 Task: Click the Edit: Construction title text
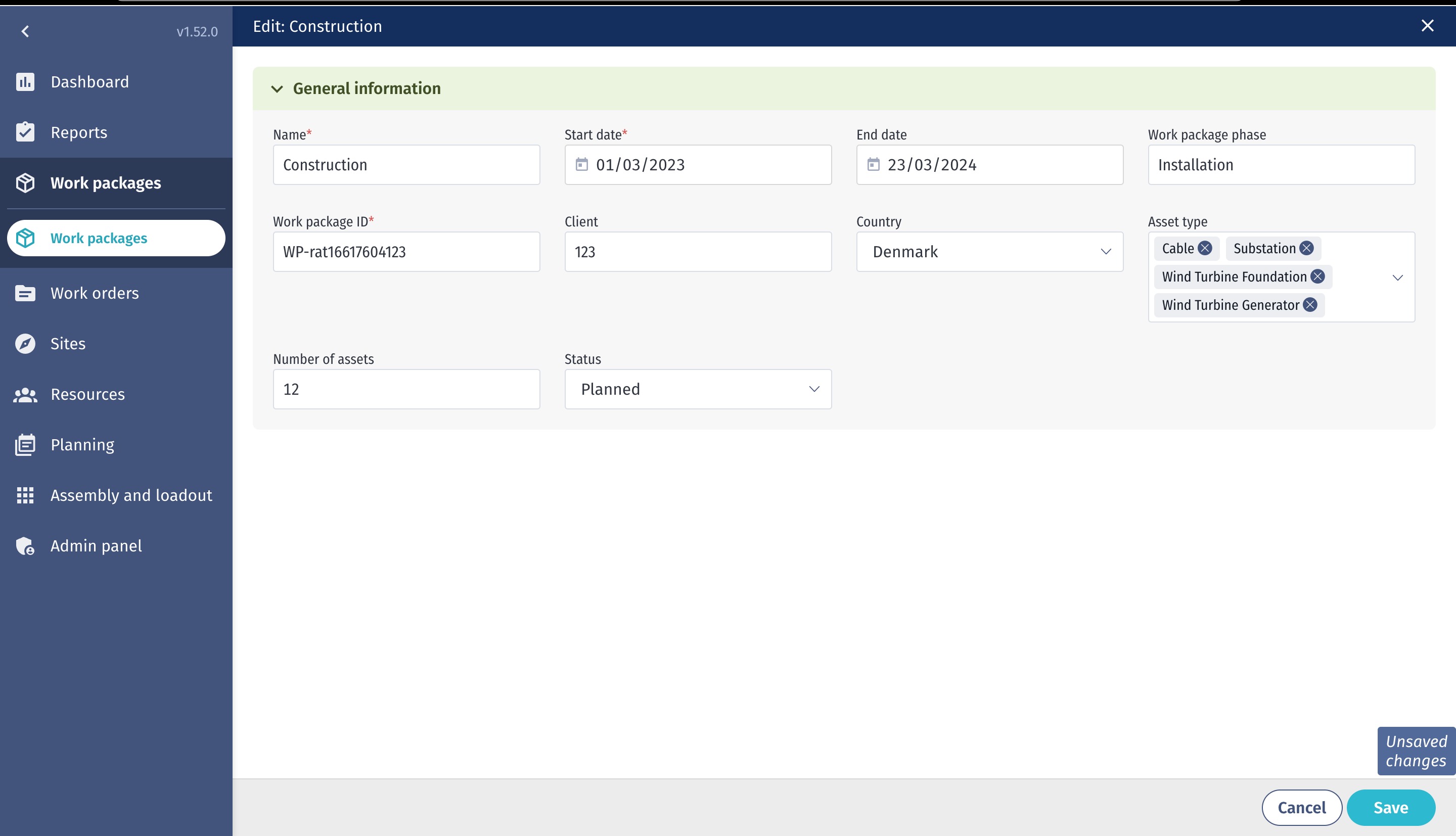pyautogui.click(x=317, y=26)
